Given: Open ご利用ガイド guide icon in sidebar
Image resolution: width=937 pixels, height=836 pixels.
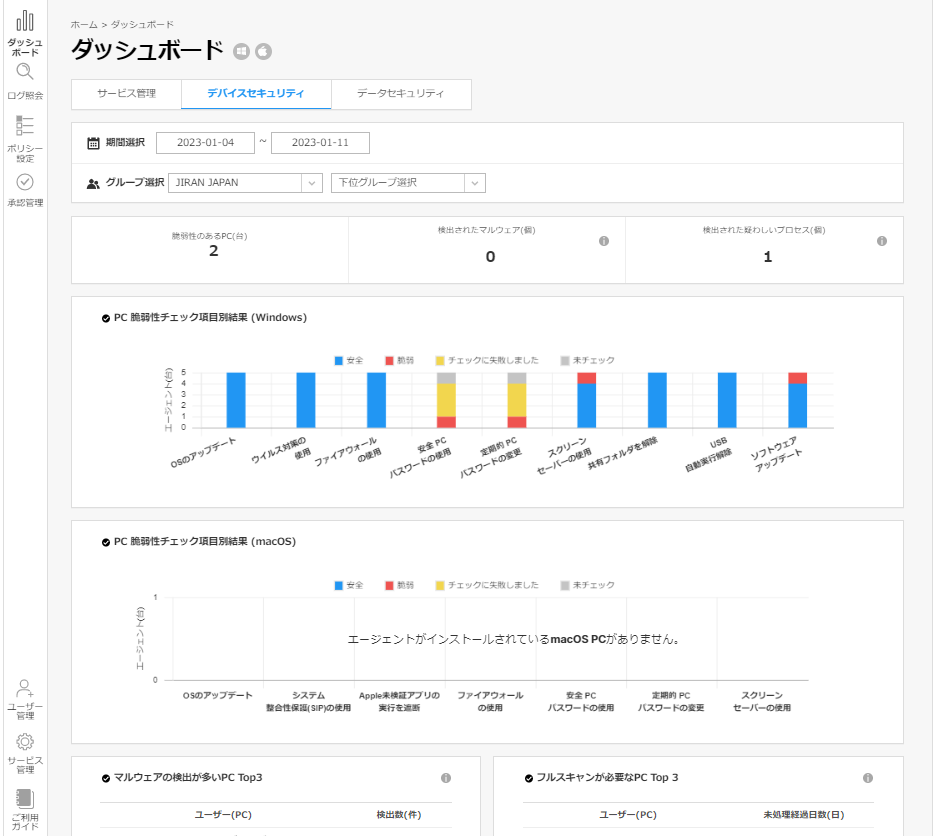Looking at the screenshot, I should tap(24, 799).
